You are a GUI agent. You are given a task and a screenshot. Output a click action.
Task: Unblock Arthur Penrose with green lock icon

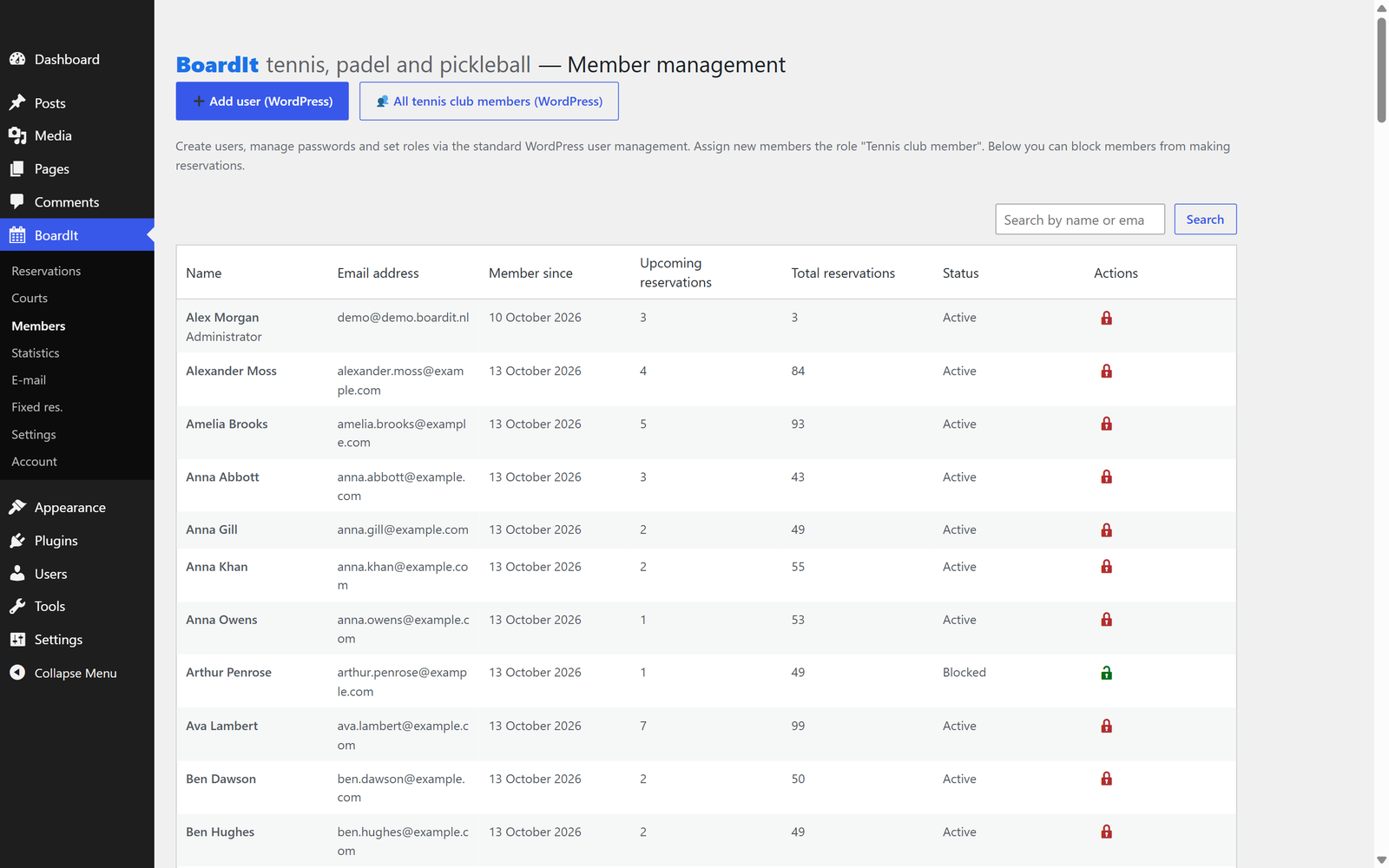[1106, 673]
